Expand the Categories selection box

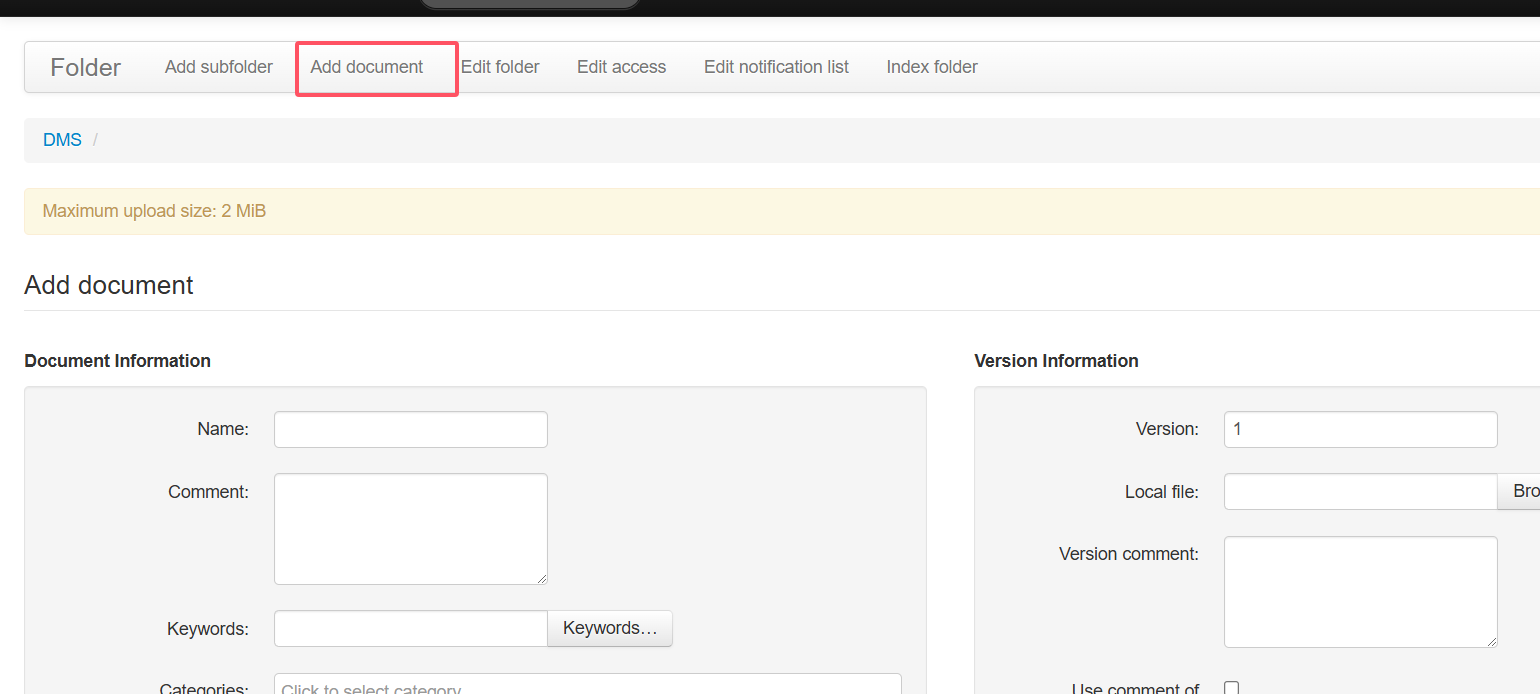click(587, 686)
